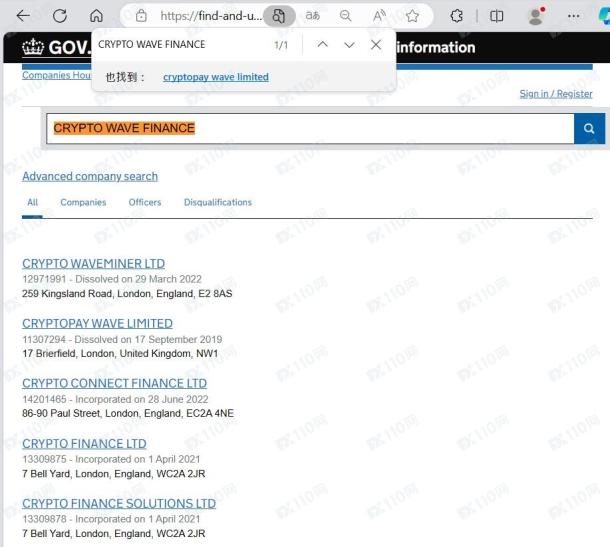Click the zoom out magnifier icon

(x=345, y=16)
